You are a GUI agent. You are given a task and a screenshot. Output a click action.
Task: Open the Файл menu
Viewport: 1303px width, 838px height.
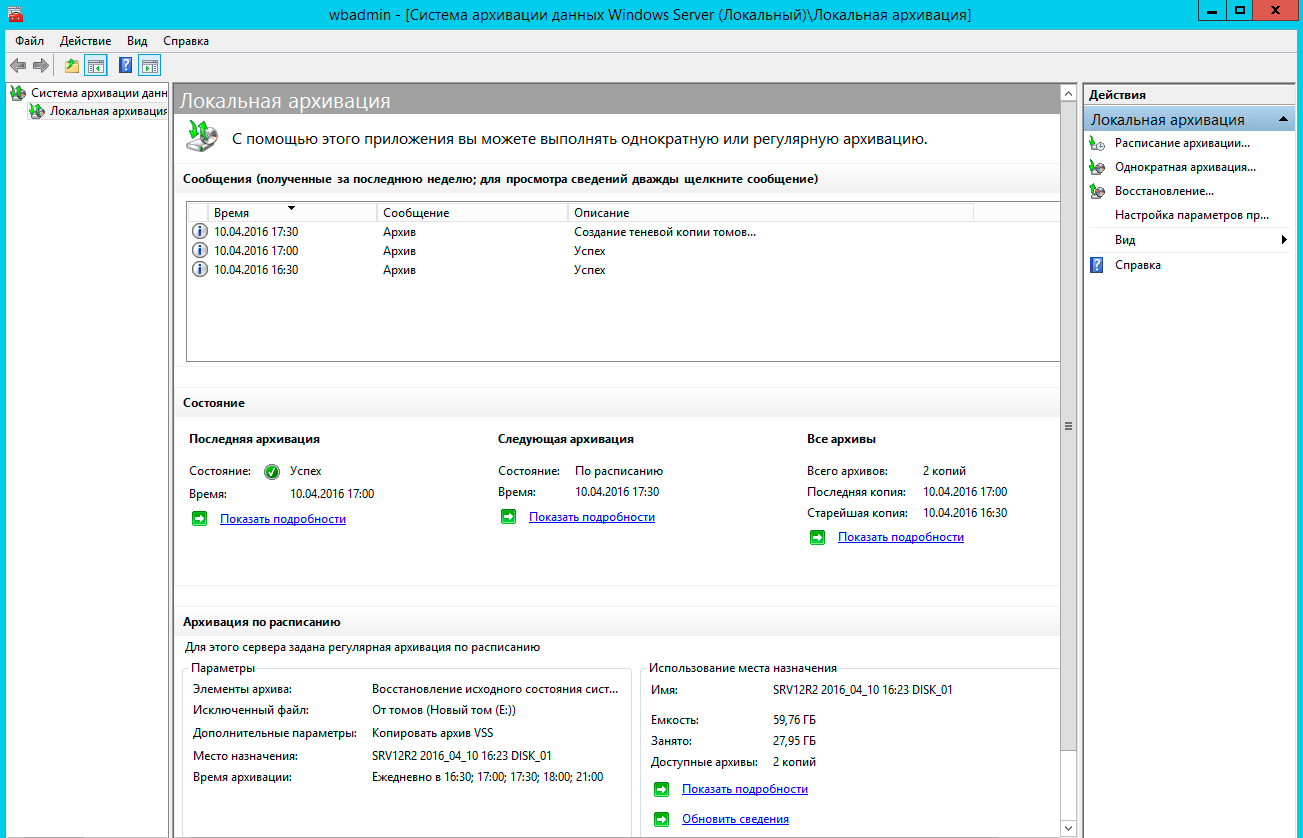(x=29, y=41)
